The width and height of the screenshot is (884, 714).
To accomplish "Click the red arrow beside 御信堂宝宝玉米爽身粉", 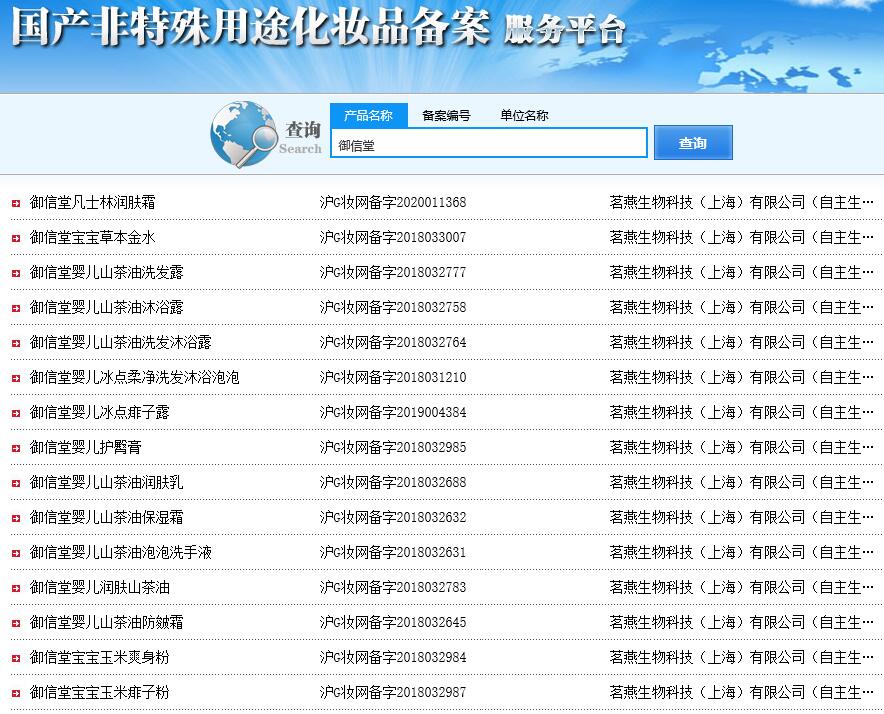I will pyautogui.click(x=16, y=658).
